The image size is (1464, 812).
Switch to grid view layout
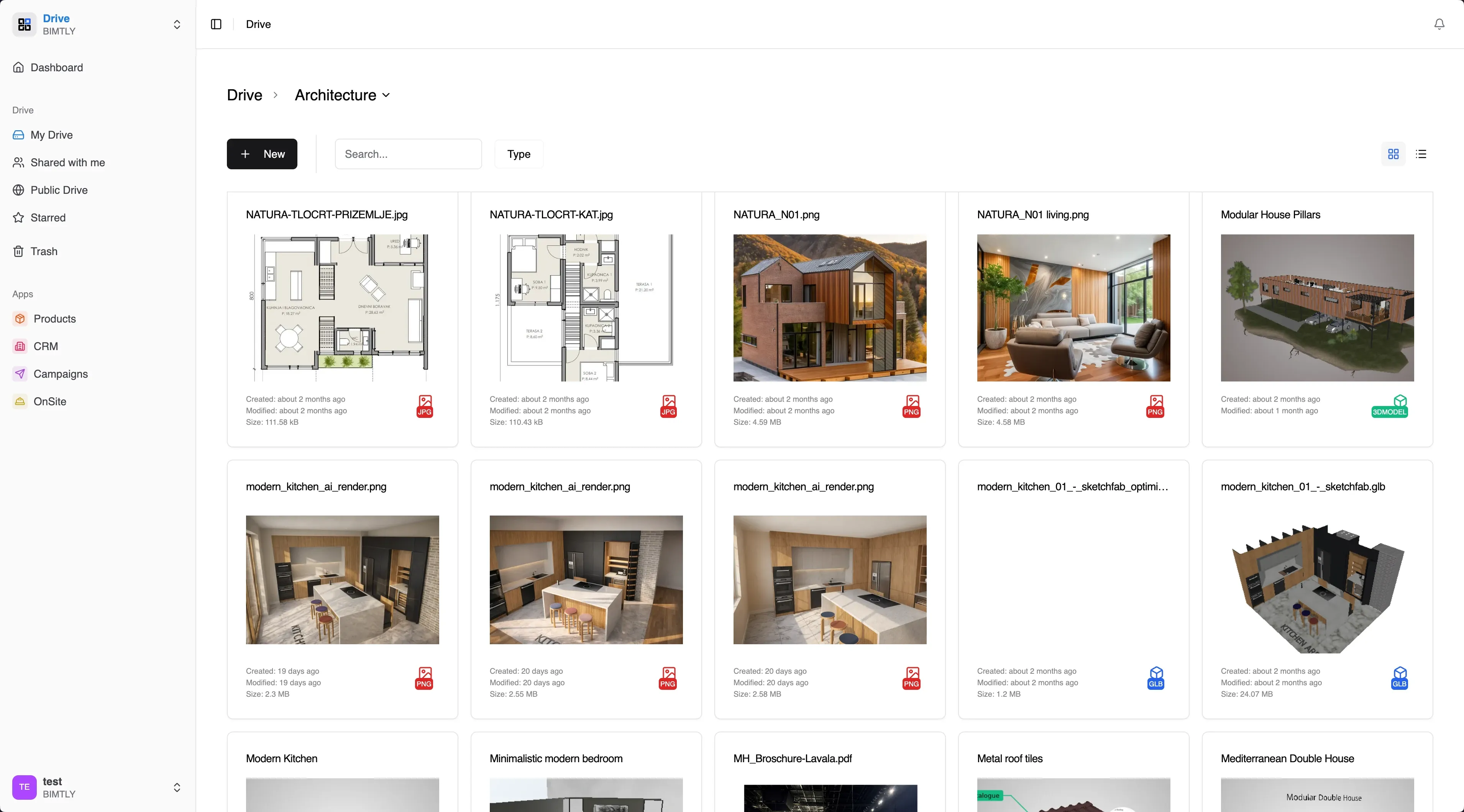click(1393, 154)
